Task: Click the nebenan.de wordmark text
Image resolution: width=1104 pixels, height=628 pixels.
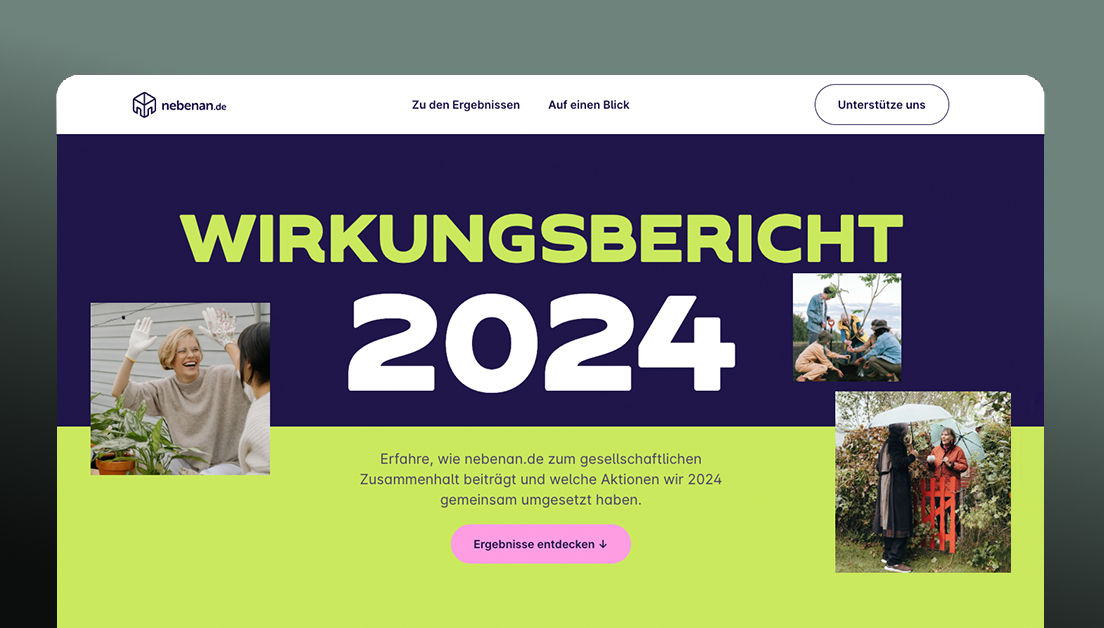Action: click(x=194, y=106)
